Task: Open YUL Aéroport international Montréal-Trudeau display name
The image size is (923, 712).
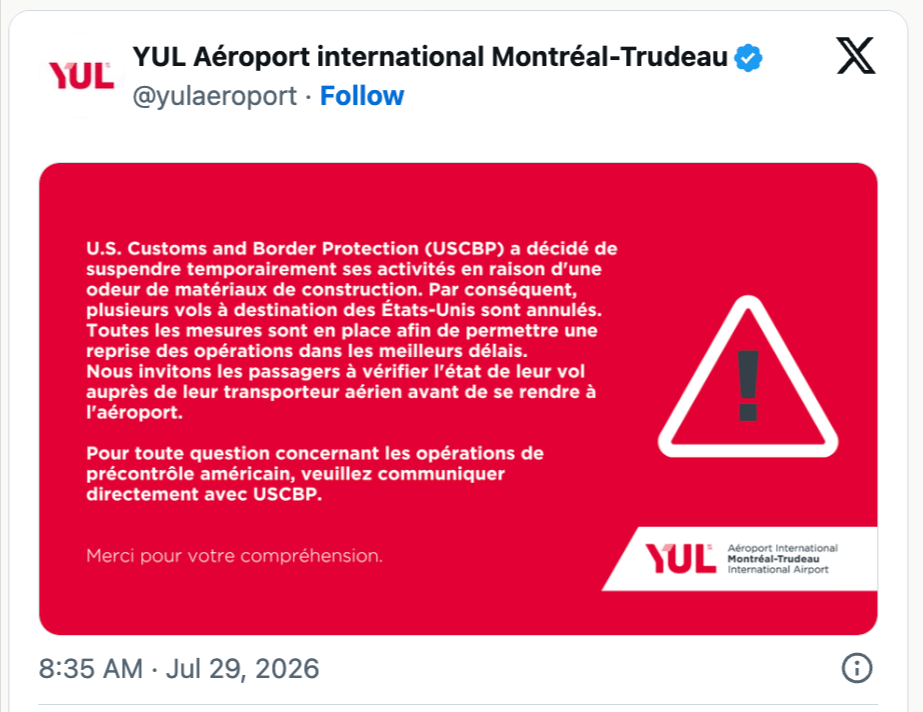Action: click(430, 57)
